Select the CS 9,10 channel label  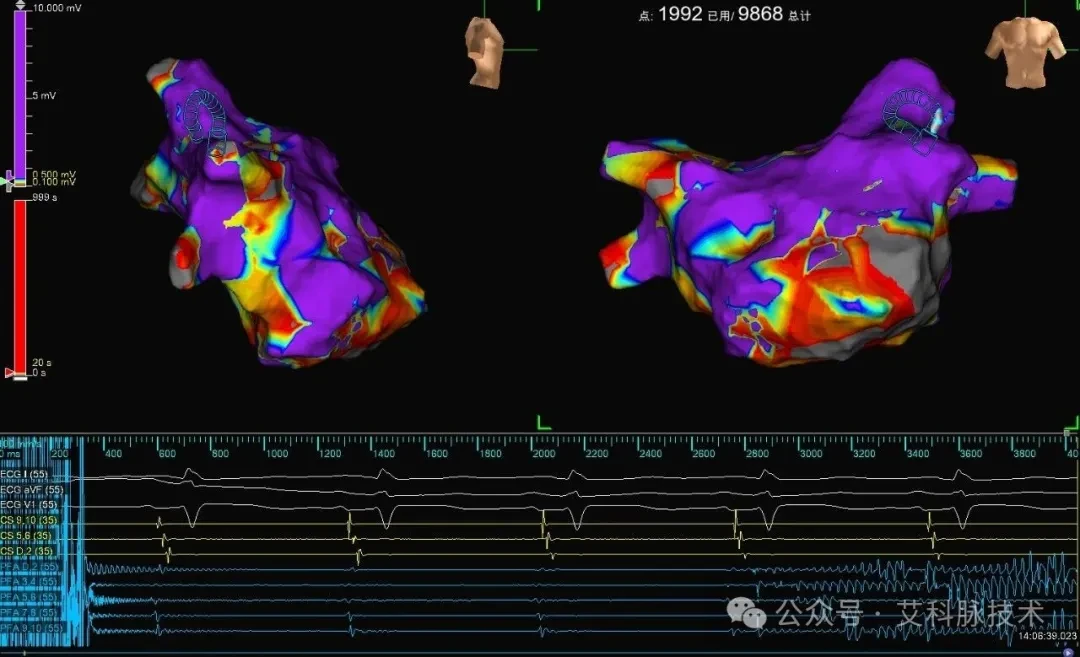pyautogui.click(x=26, y=521)
